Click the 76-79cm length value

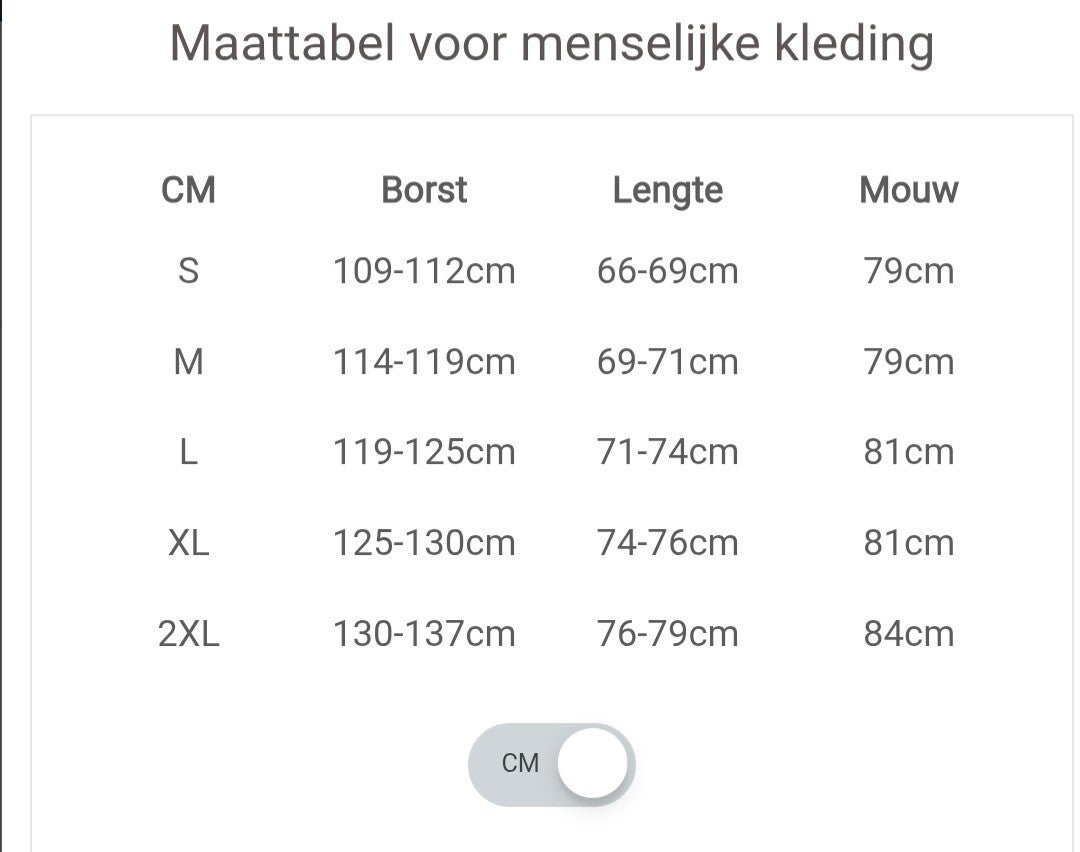click(x=667, y=634)
